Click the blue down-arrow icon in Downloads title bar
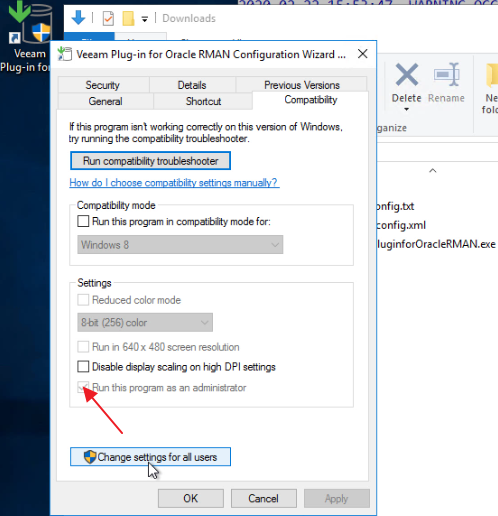This screenshot has width=498, height=516. (79, 18)
